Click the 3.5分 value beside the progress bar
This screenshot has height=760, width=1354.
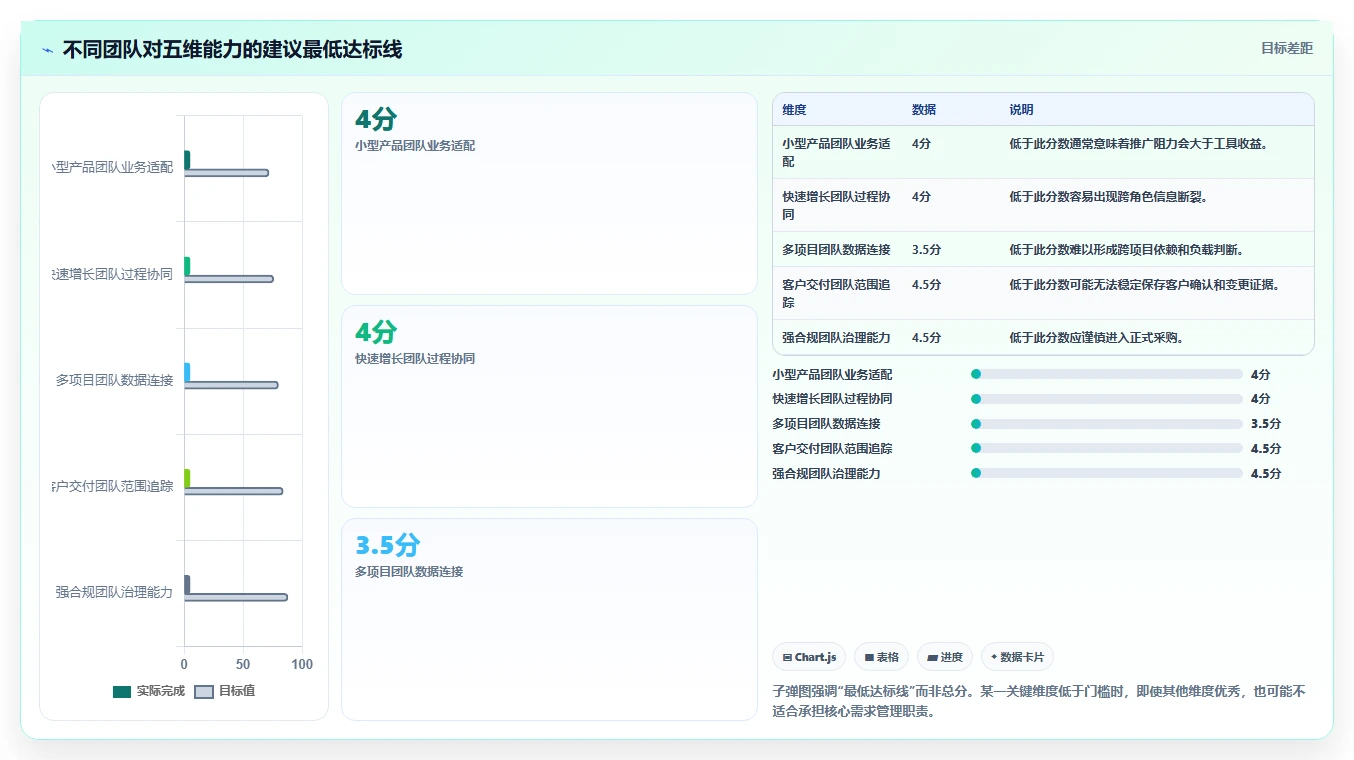[x=1265, y=424]
